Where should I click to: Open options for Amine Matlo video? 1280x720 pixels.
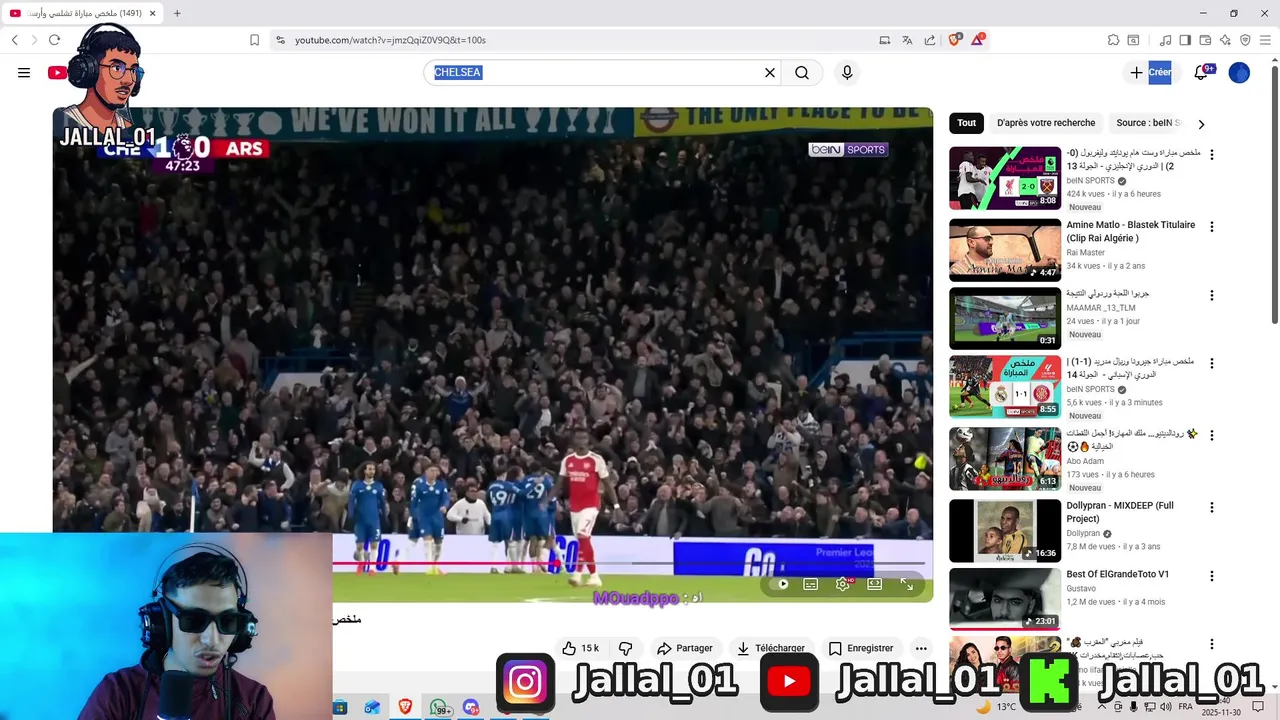click(x=1212, y=227)
